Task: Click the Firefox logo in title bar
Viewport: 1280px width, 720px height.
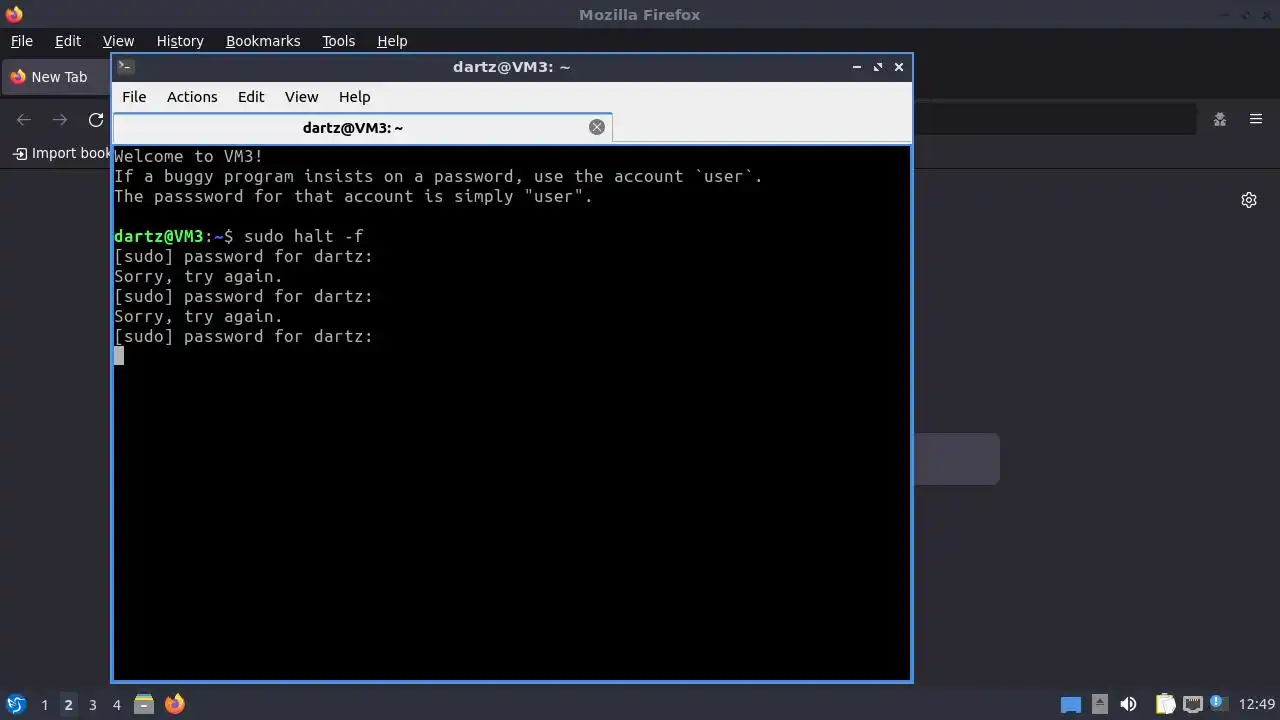Action: click(14, 14)
